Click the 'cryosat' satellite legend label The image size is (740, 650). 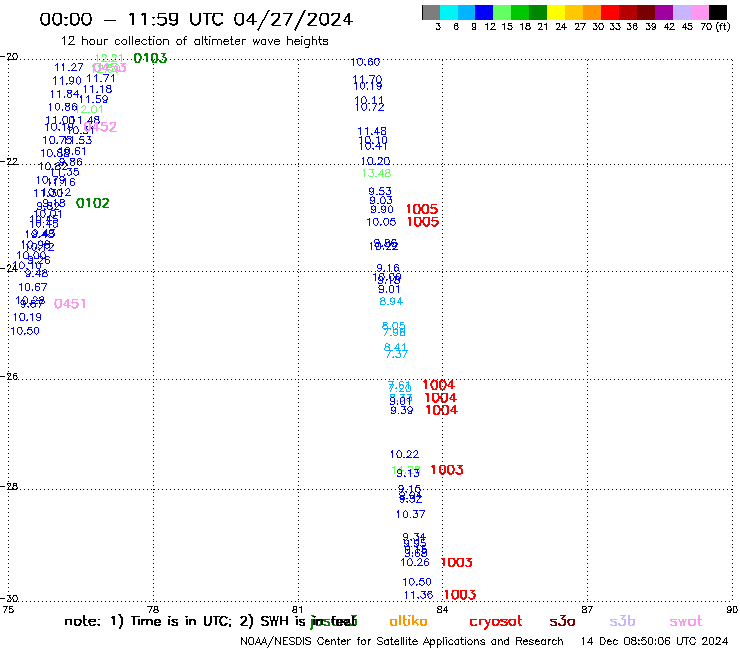[x=496, y=622]
